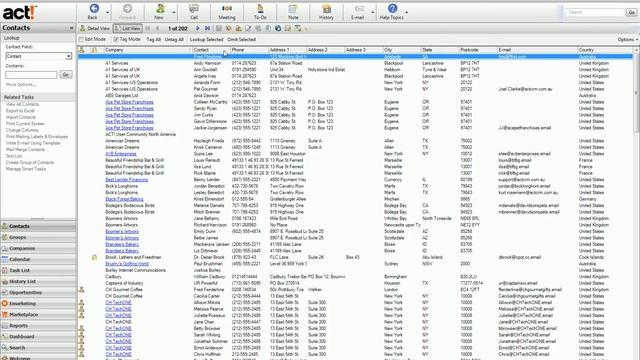
Task: Open Task List in the navigation bar
Action: 38,270
